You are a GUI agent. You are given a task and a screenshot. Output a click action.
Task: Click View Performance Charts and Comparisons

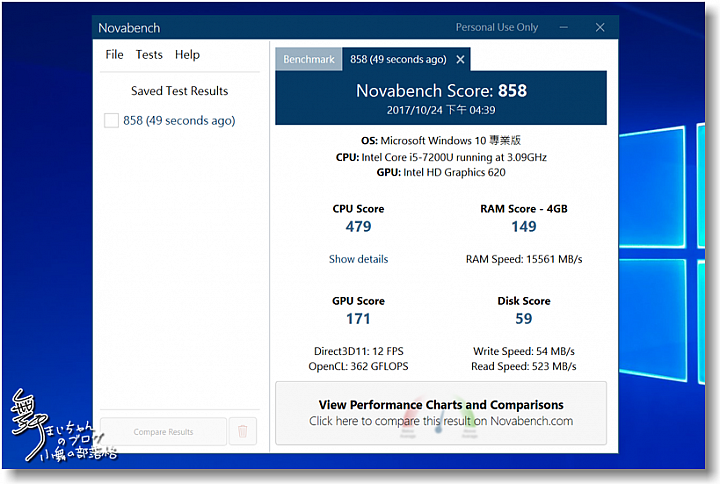click(441, 413)
